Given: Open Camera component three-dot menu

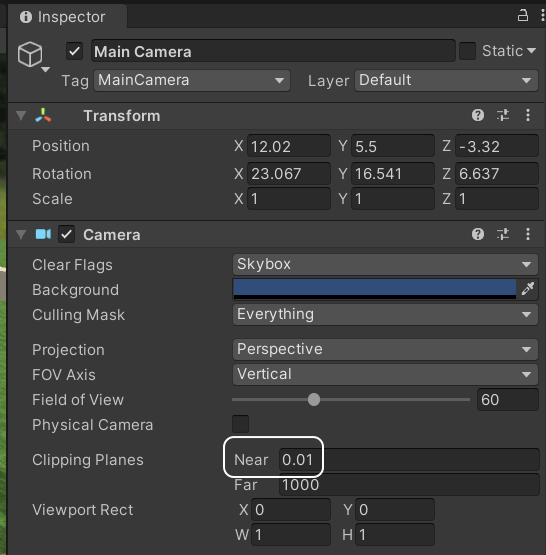Looking at the screenshot, I should click(528, 234).
